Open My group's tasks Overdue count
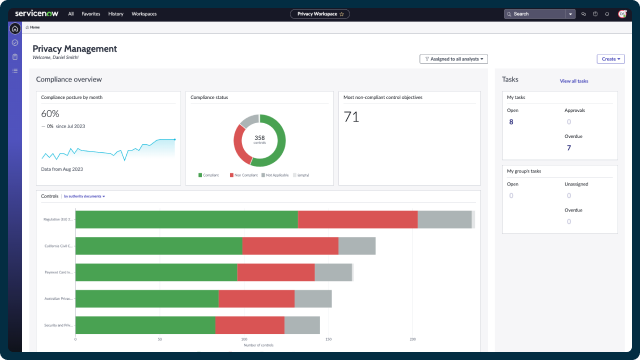This screenshot has height=360, width=640. pos(569,222)
